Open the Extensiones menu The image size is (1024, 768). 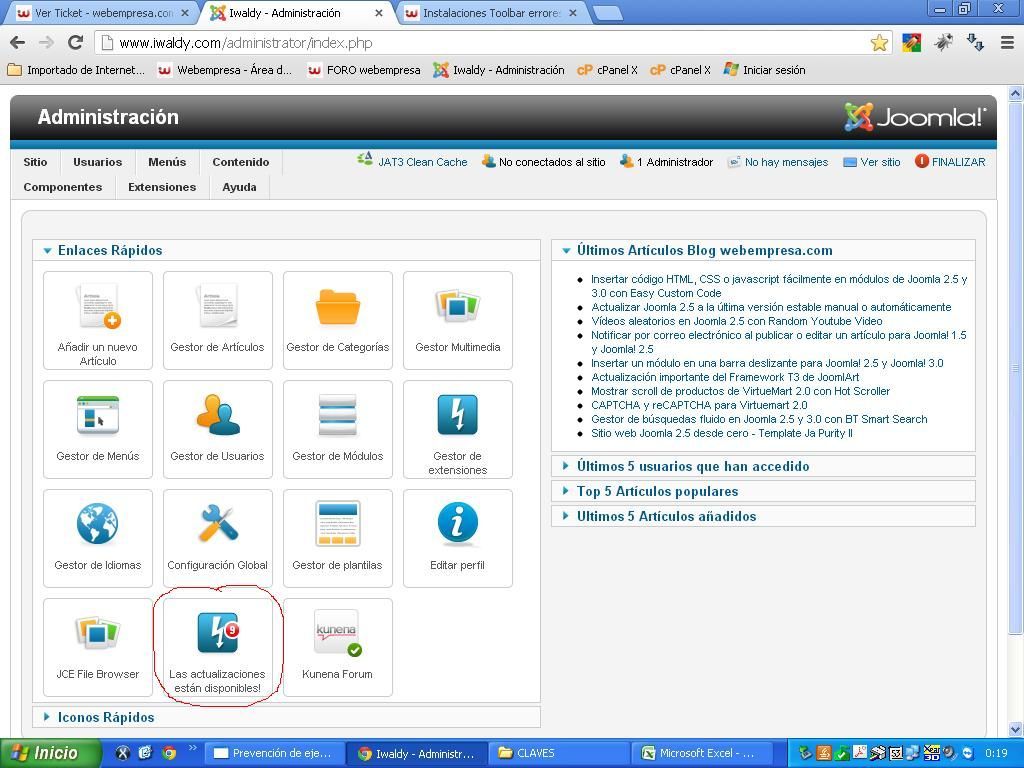(x=162, y=187)
